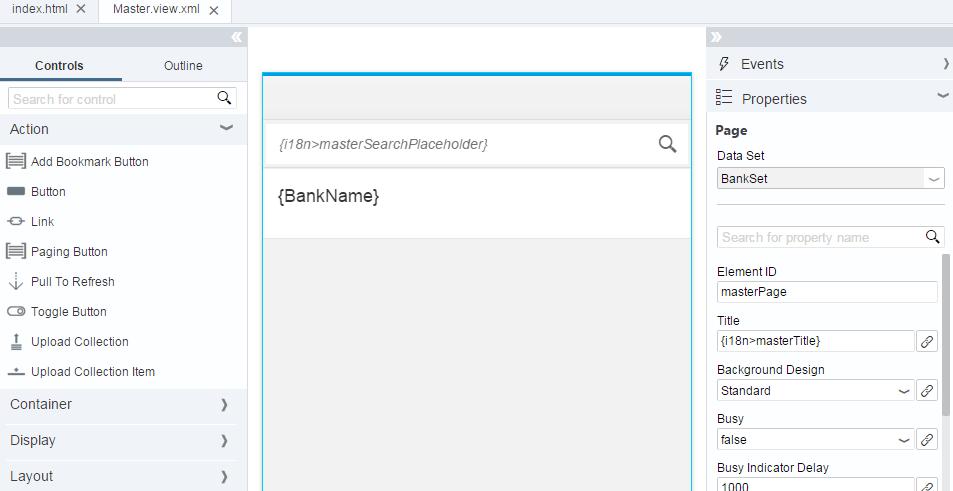Expand the Layout section
The width and height of the screenshot is (953, 491).
pos(224,476)
